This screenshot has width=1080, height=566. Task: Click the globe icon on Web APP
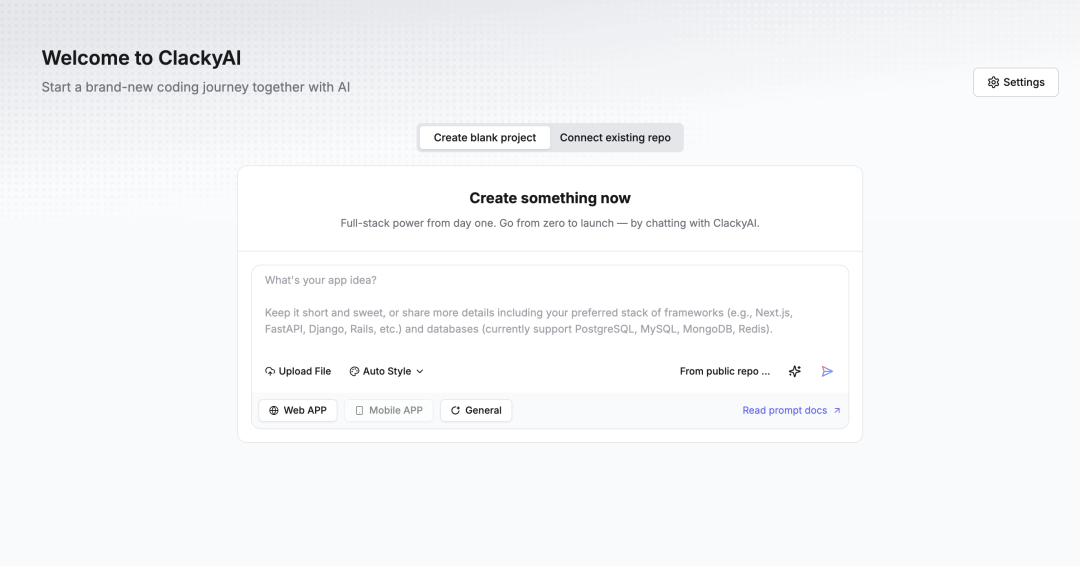click(x=274, y=411)
